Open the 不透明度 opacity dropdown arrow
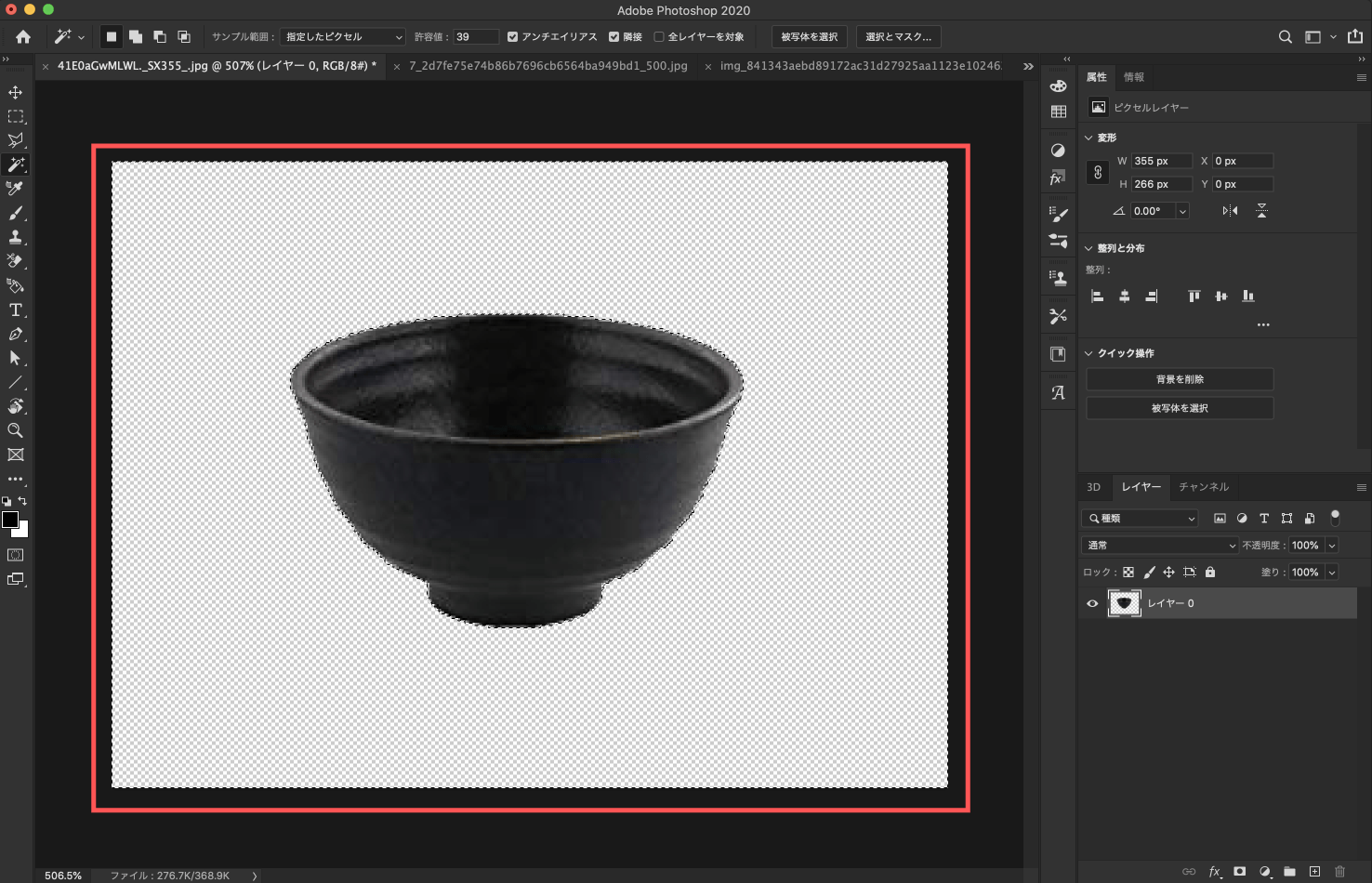The height and width of the screenshot is (883, 1372). coord(1331,546)
